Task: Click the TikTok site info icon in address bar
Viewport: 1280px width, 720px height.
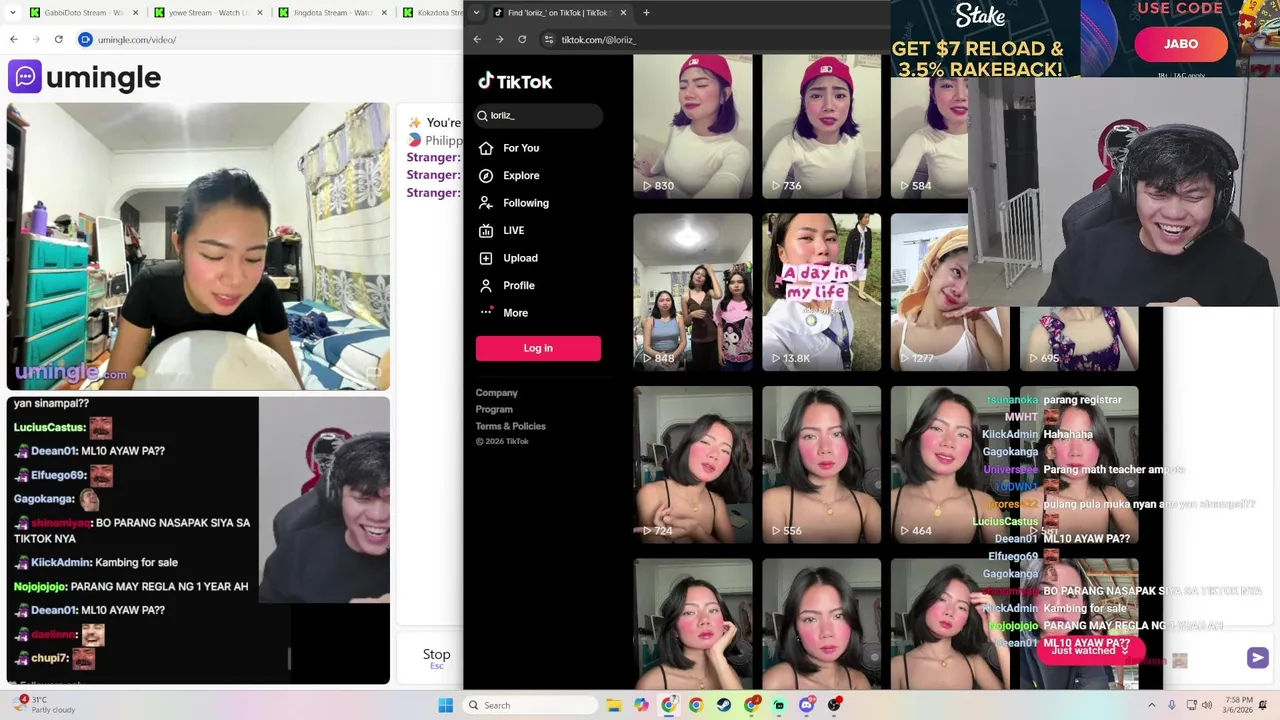Action: tap(547, 39)
